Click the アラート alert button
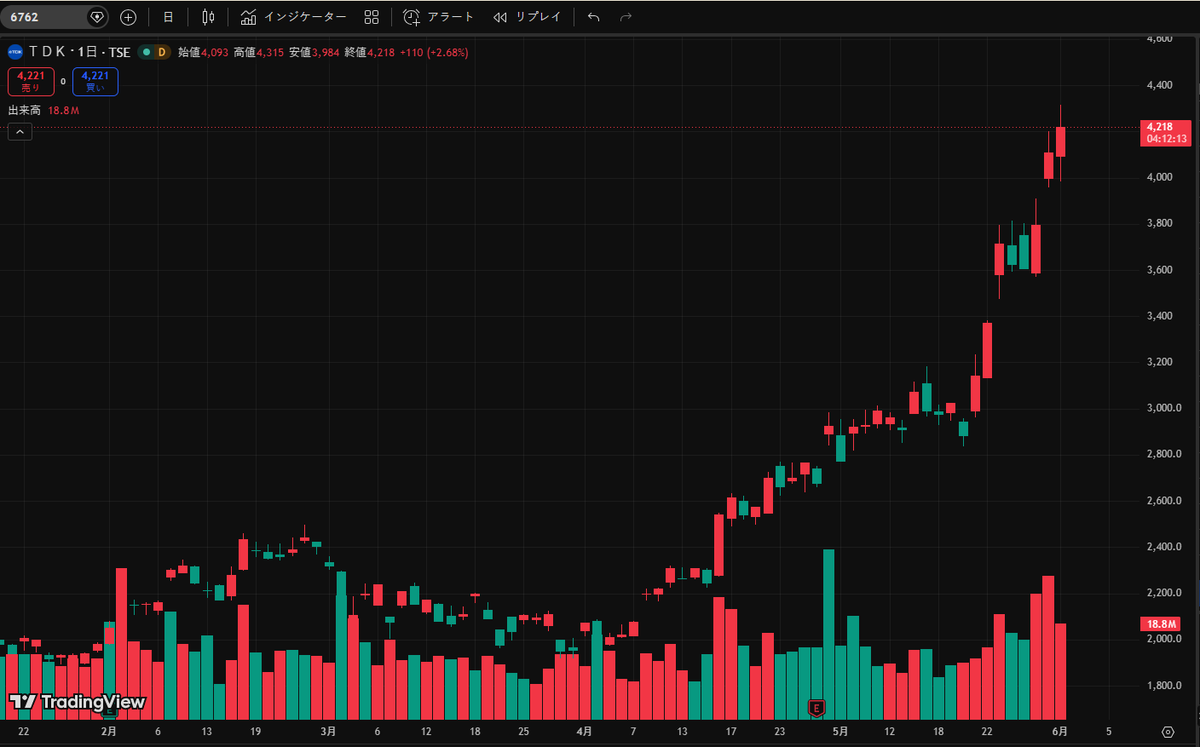This screenshot has width=1200, height=747. tap(438, 17)
